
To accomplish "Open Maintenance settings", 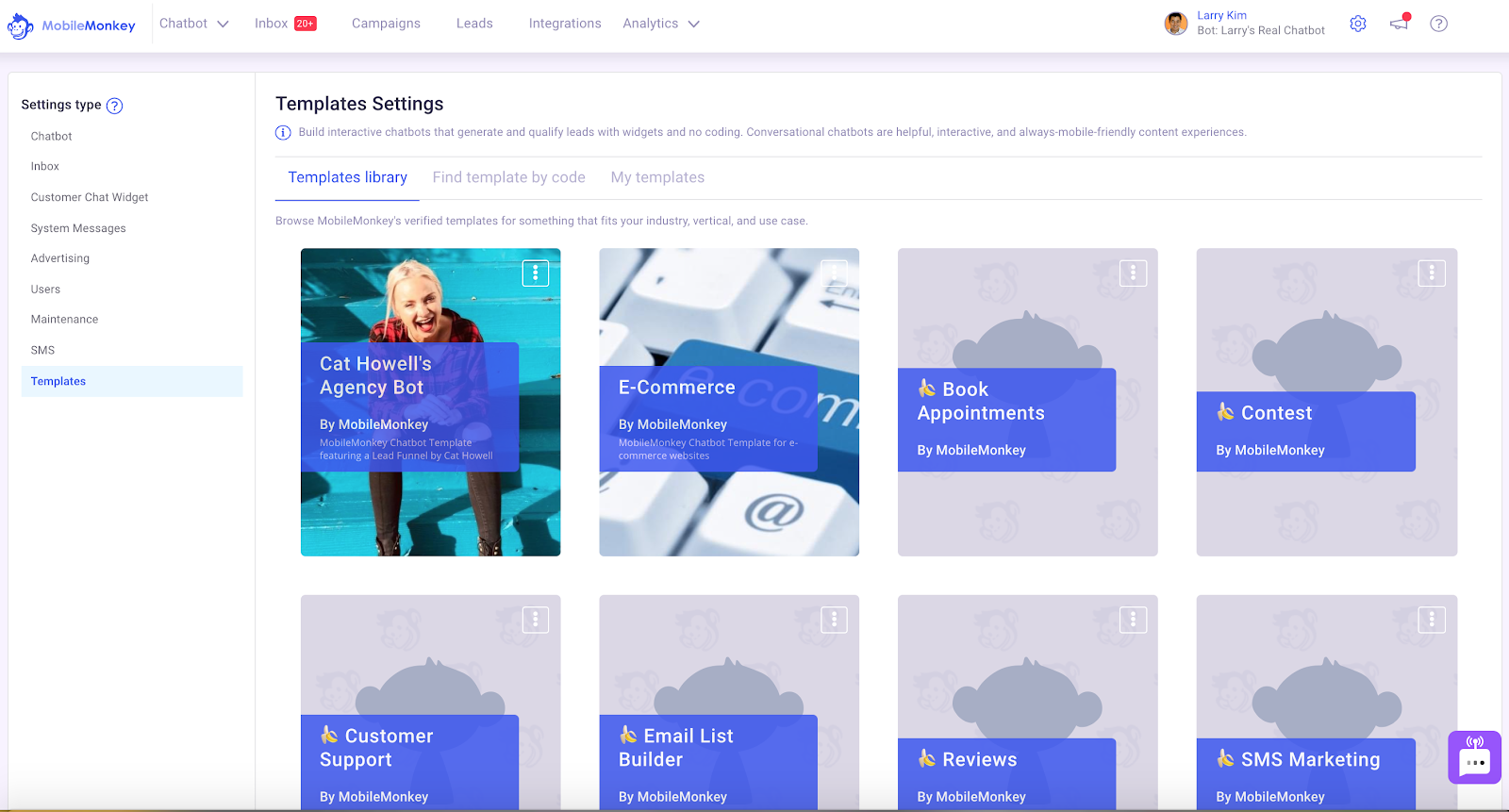I will [64, 320].
